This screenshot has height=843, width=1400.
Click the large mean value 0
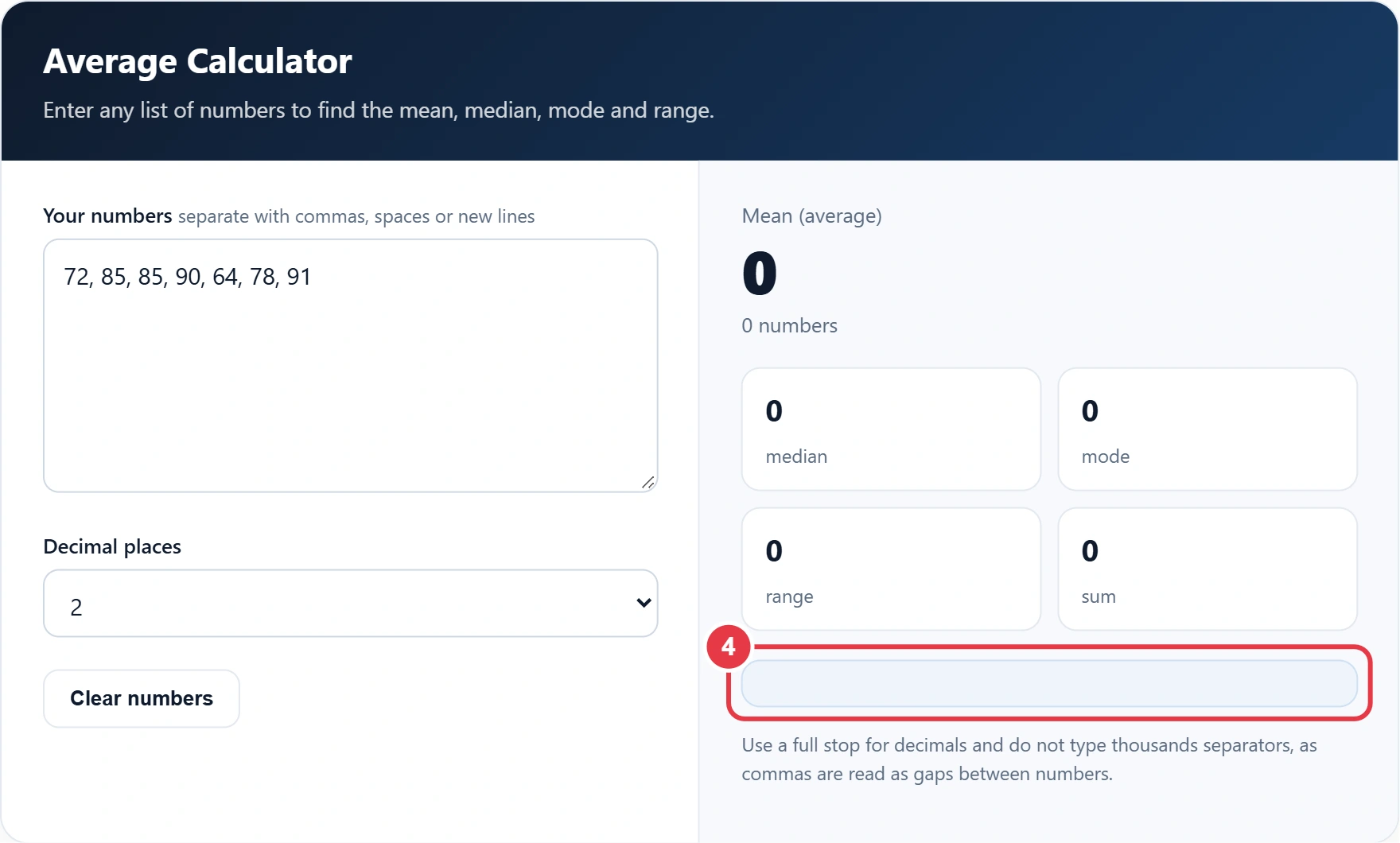(x=760, y=274)
